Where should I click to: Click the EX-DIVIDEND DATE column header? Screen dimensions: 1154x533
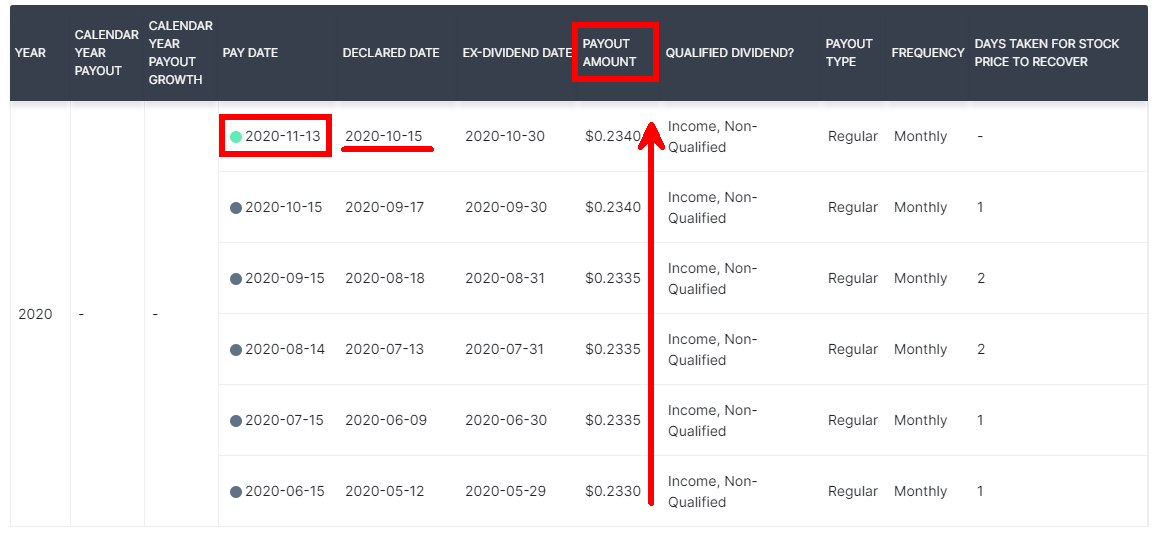tap(517, 53)
